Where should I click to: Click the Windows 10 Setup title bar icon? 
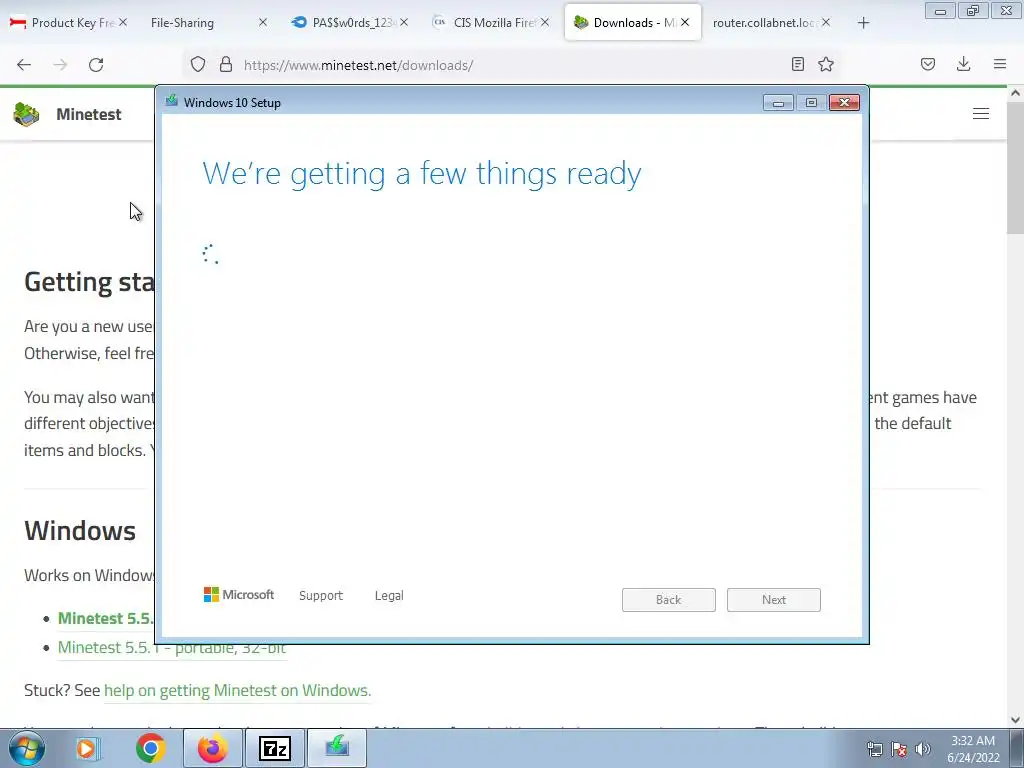click(x=172, y=101)
